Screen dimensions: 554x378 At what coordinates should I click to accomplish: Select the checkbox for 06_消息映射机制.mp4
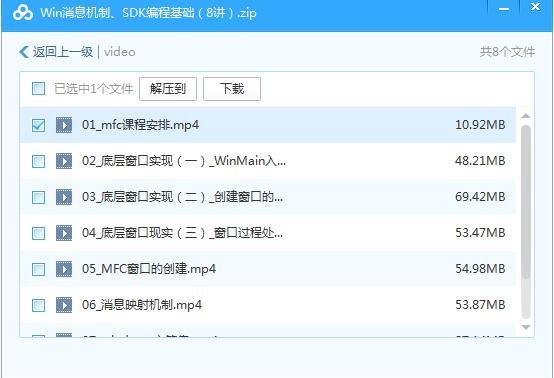point(38,305)
